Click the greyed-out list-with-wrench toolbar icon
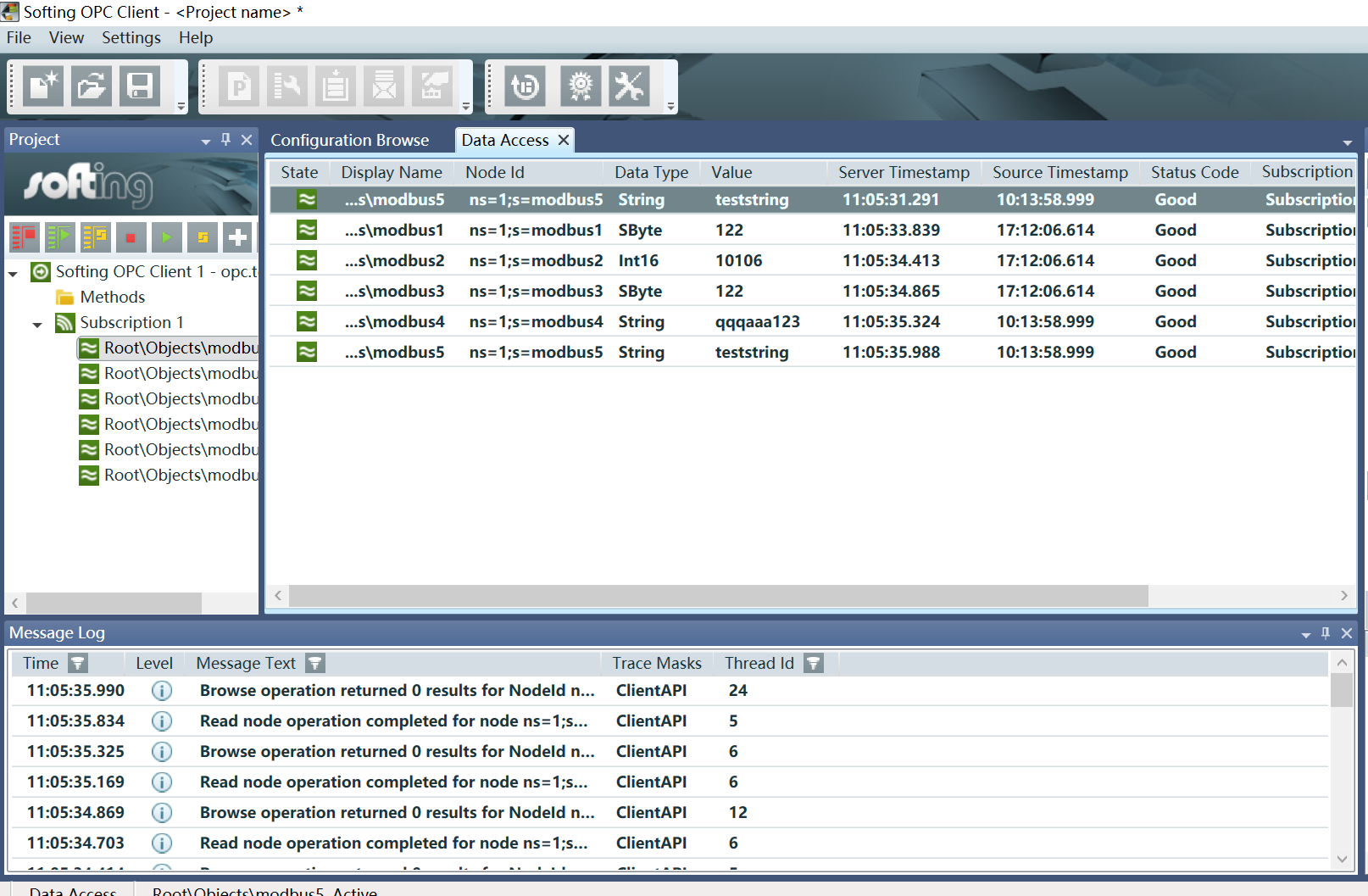The image size is (1368, 896). click(288, 86)
